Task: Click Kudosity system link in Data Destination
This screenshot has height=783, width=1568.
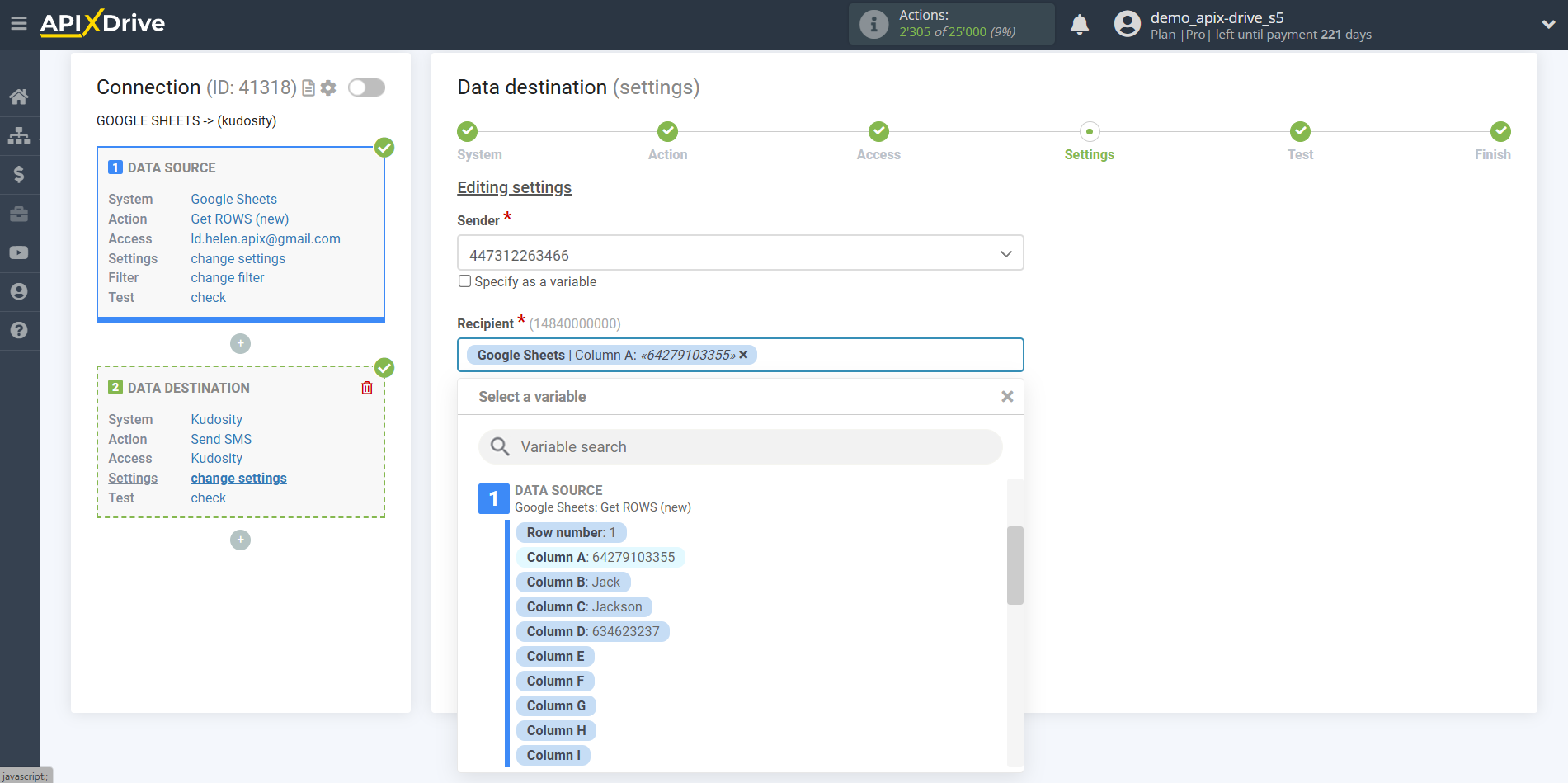Action: pos(216,419)
